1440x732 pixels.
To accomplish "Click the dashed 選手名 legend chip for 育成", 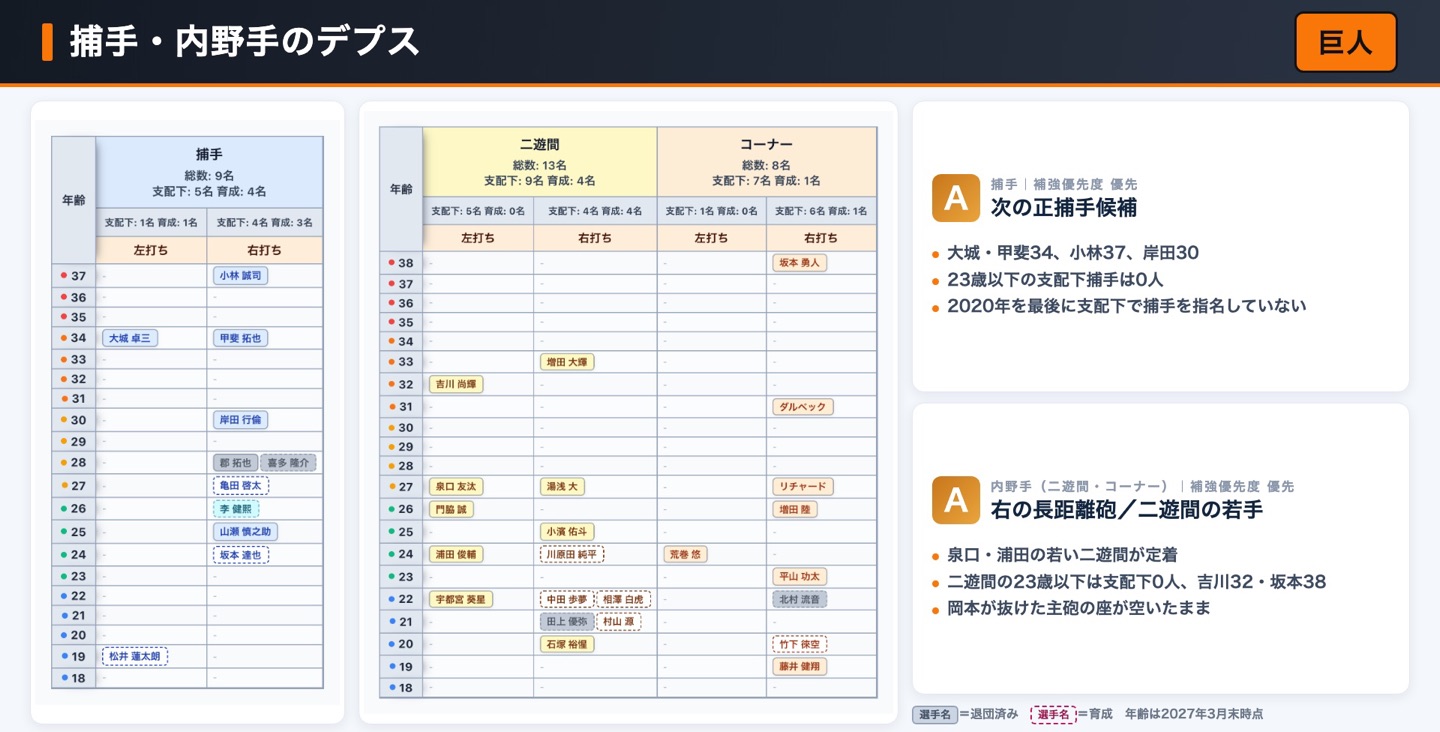I will point(1053,714).
